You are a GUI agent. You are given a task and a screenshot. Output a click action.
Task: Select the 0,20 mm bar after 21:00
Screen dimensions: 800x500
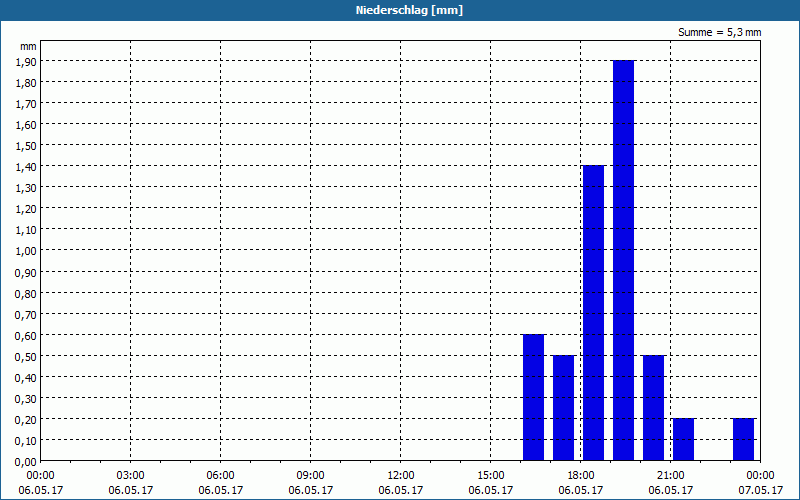point(684,440)
